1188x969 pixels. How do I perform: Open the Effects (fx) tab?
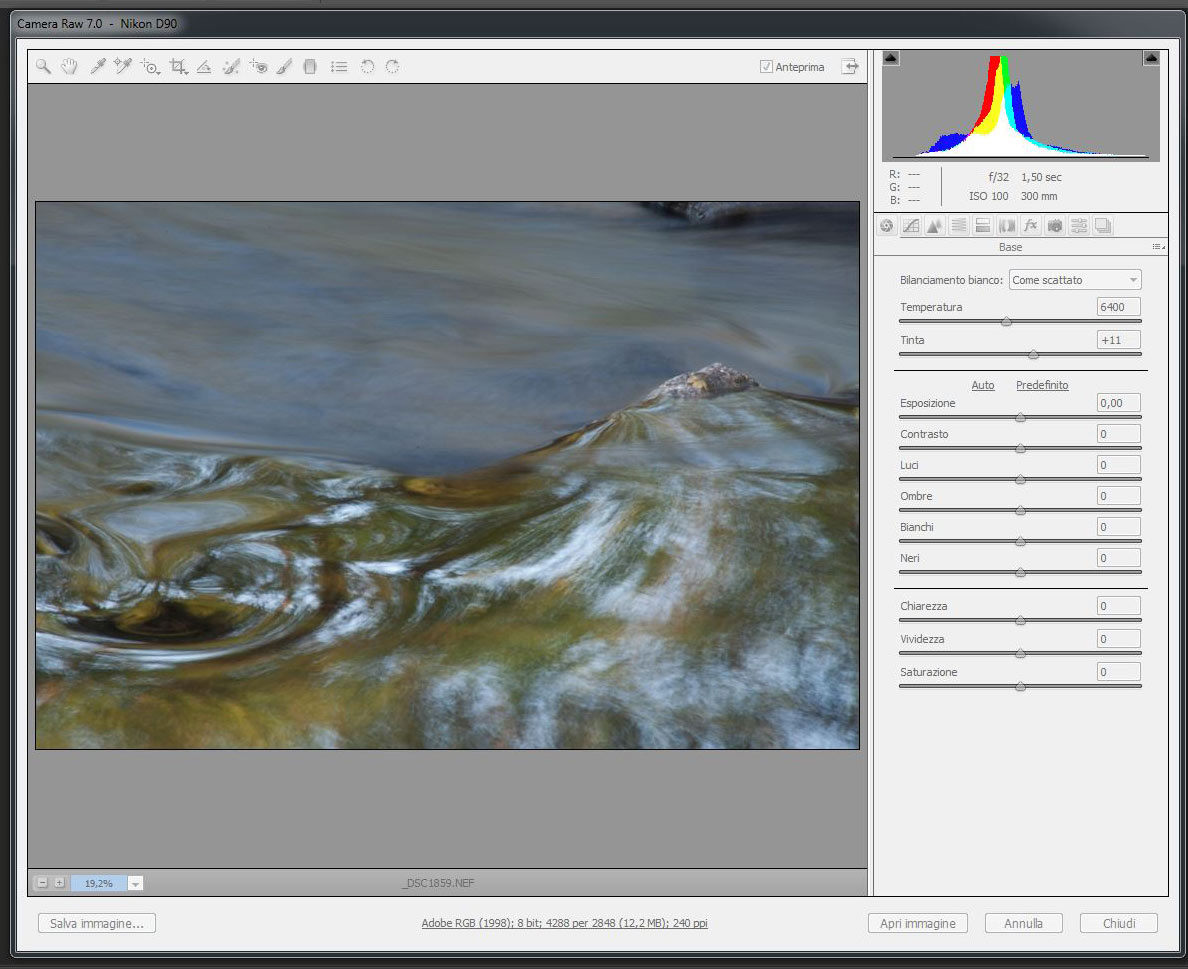(1030, 226)
